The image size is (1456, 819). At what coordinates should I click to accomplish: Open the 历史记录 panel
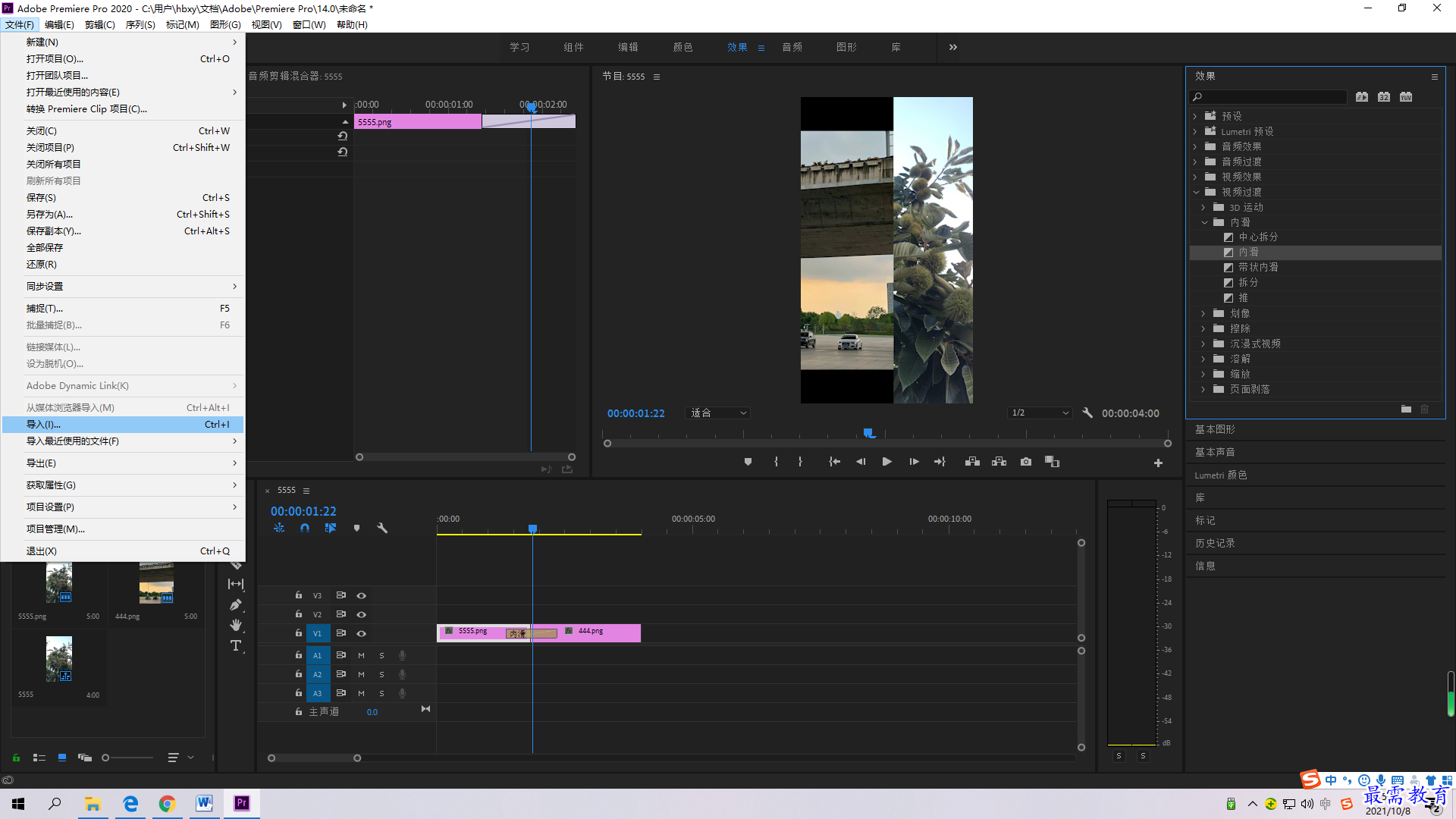coord(1215,543)
